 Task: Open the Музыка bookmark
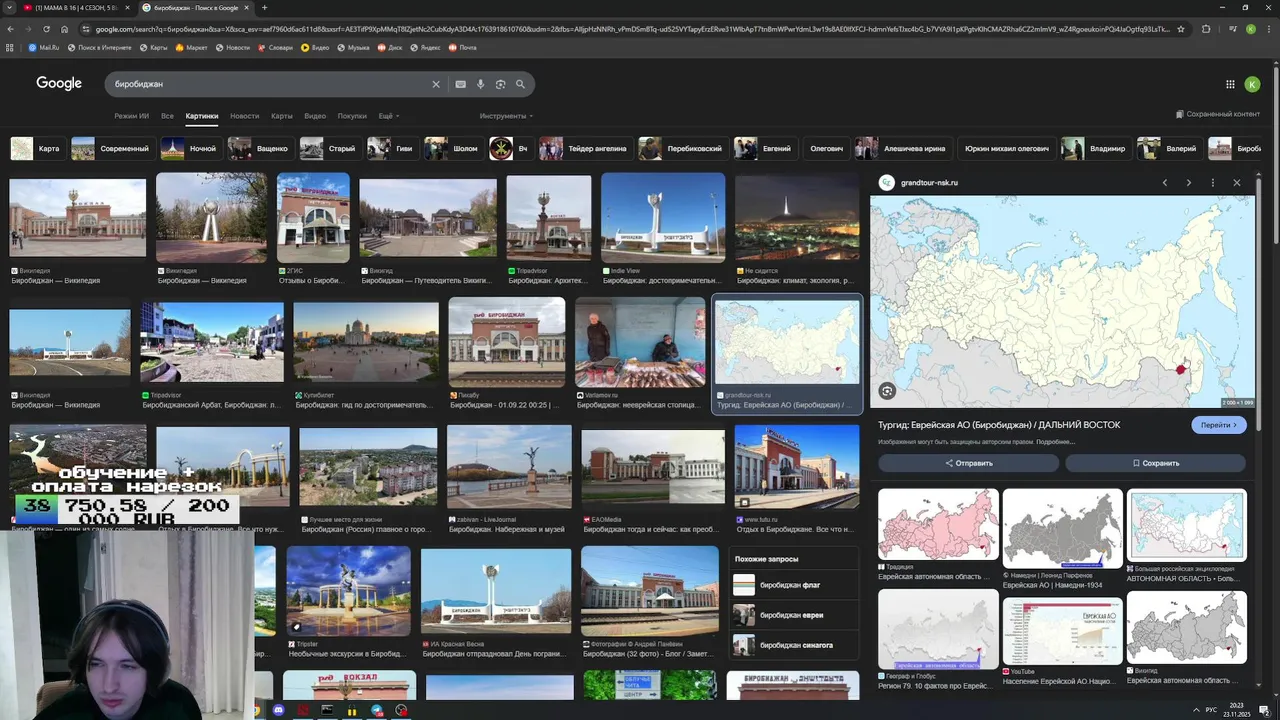tap(353, 47)
